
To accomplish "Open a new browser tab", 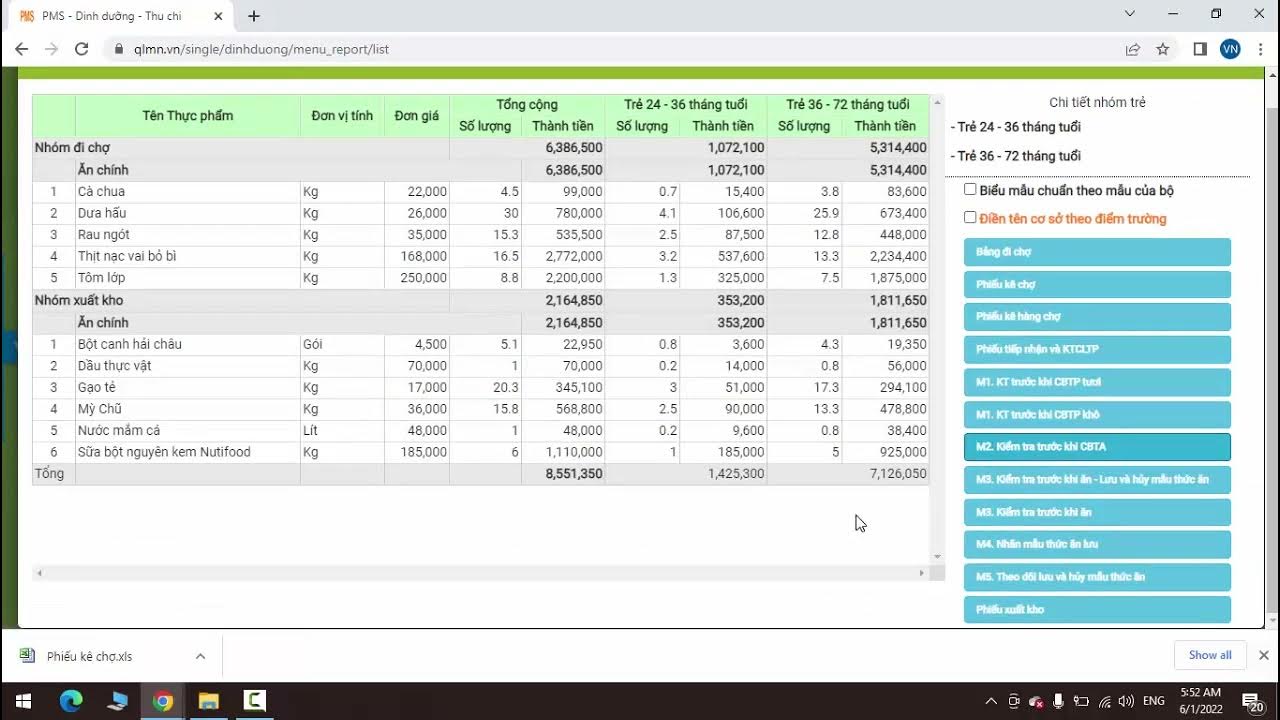I will 254,16.
